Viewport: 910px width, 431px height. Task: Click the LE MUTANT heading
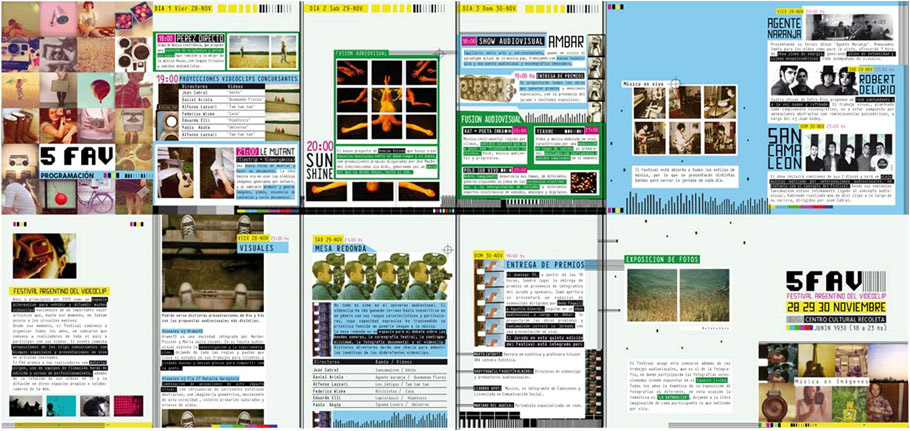275,151
